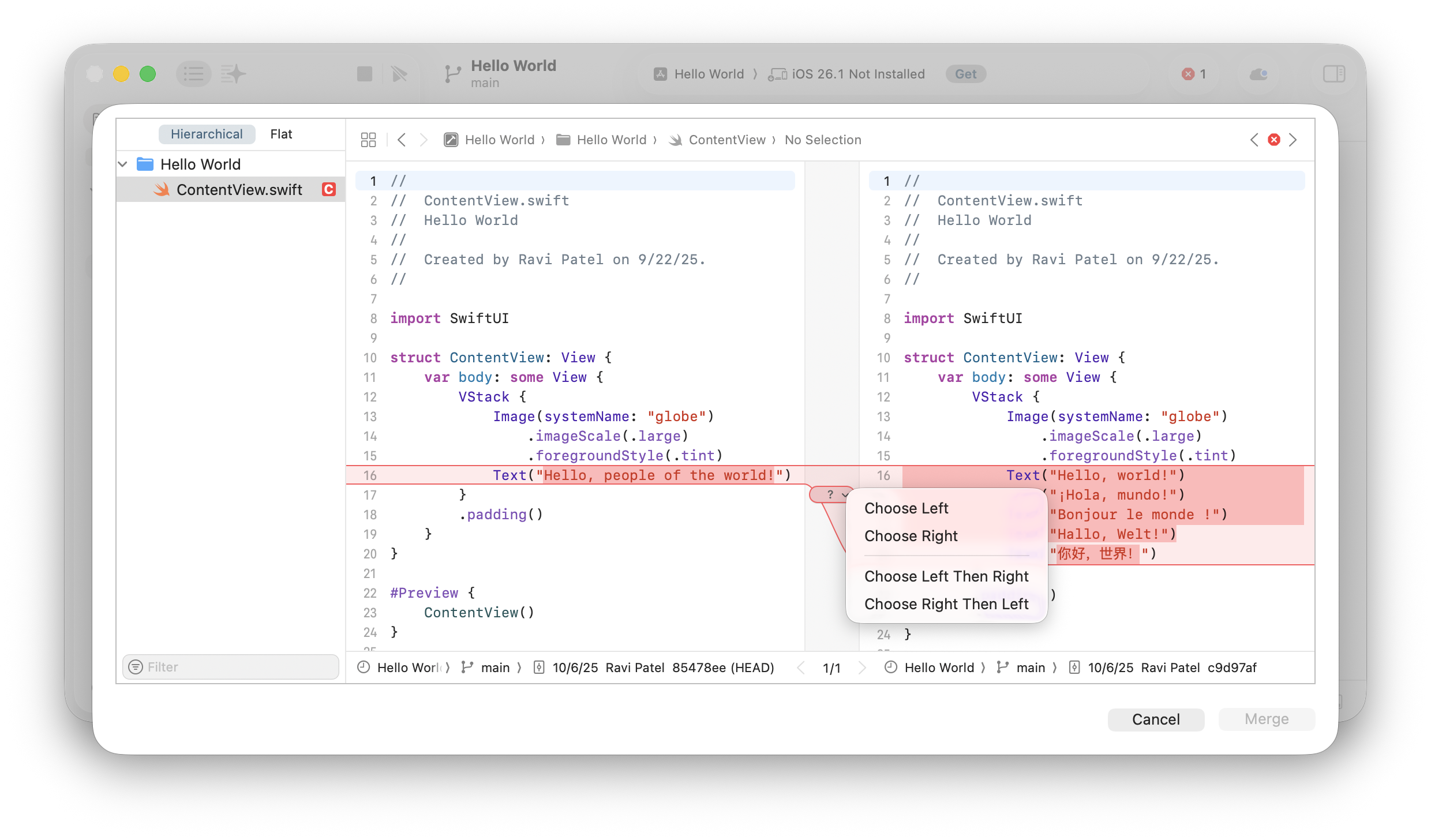
Task: Click Stop button in Xcode toolbar
Action: (x=365, y=74)
